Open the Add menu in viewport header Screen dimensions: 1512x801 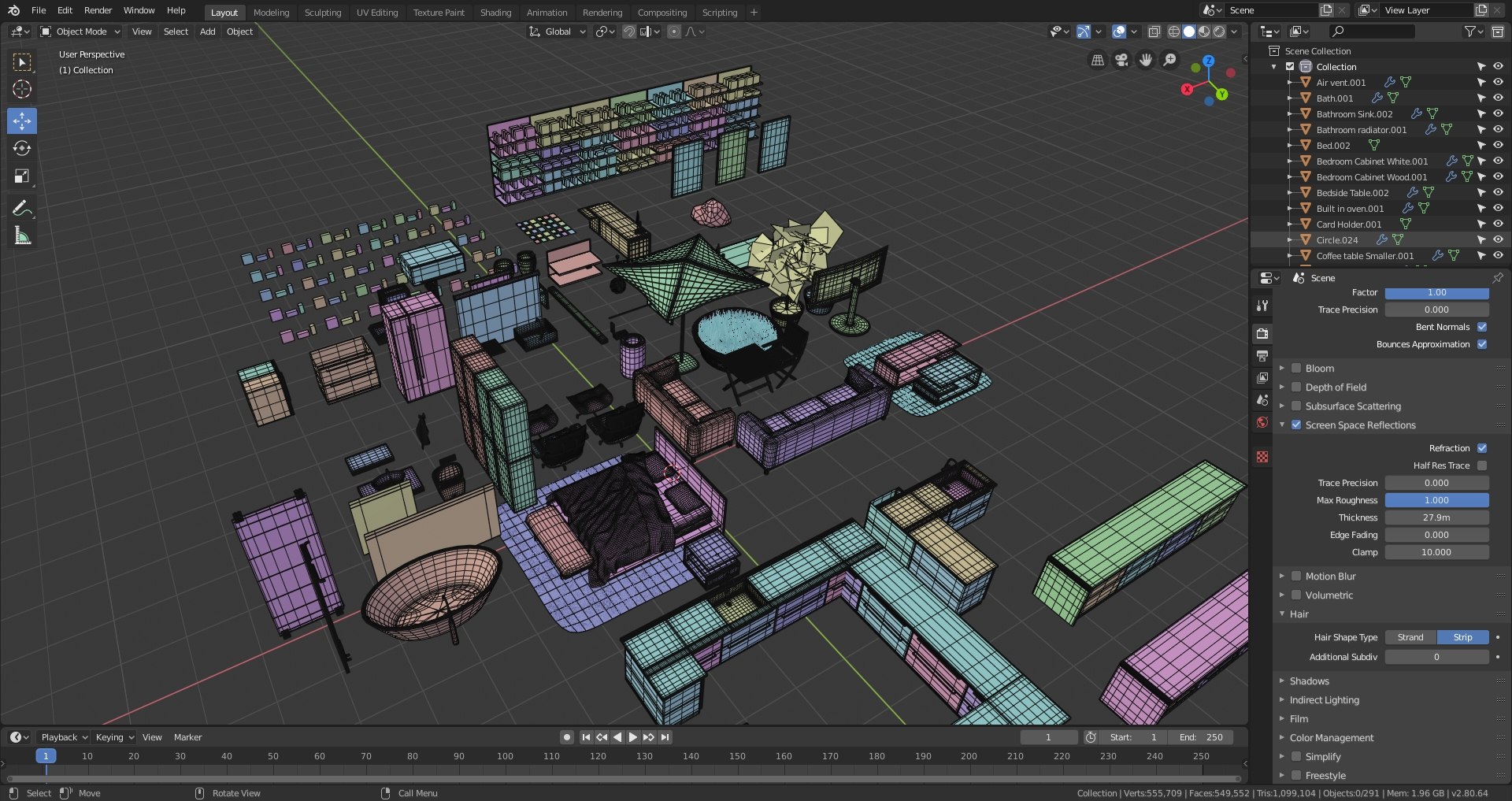pos(208,32)
